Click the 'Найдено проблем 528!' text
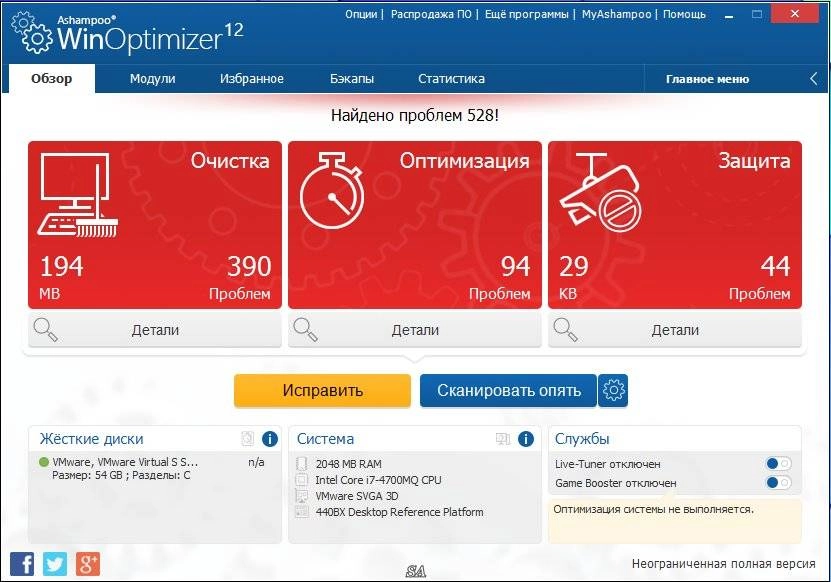The height and width of the screenshot is (582, 831). coord(415,115)
